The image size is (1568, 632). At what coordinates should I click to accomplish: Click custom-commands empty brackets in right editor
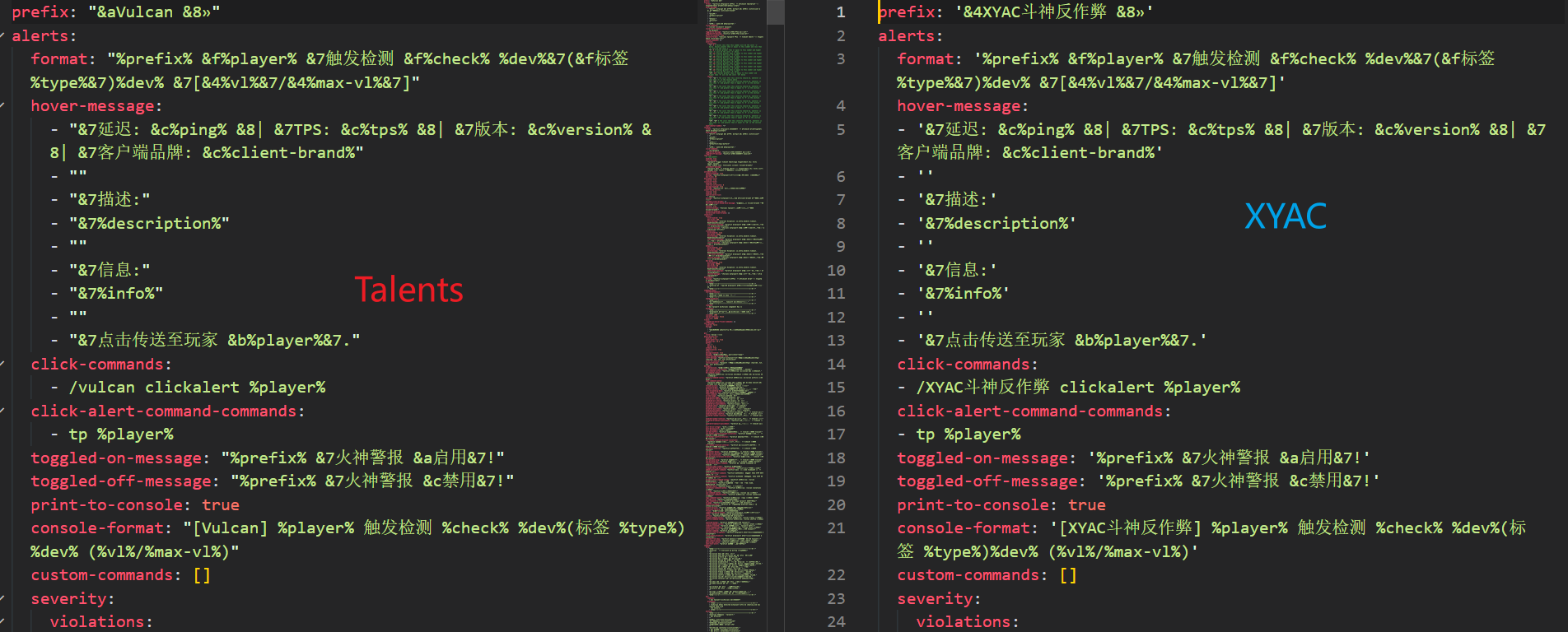1067,575
